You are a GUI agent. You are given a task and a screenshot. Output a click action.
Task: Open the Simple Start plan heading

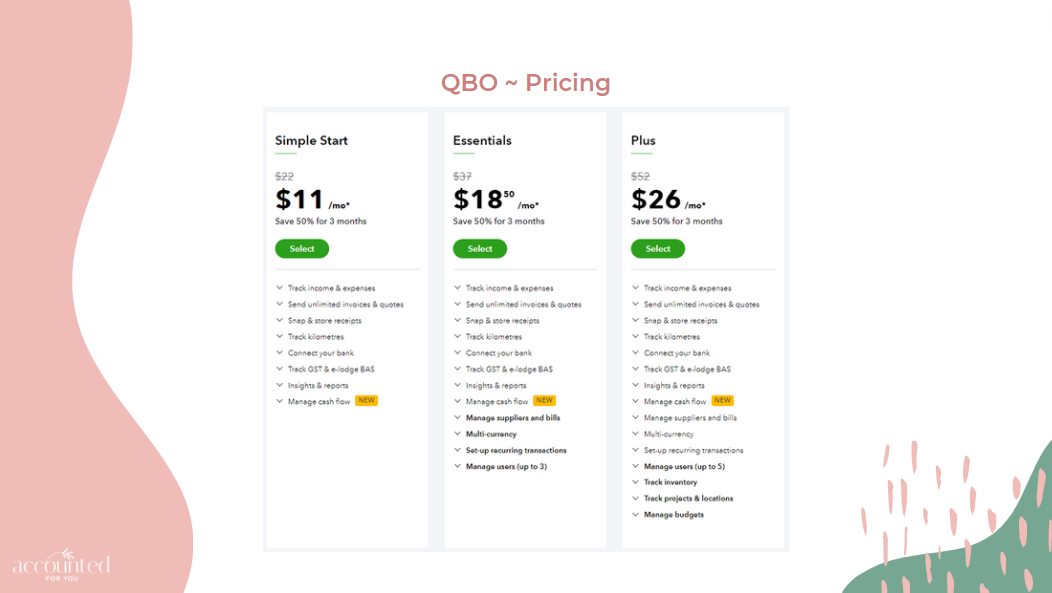pos(311,141)
